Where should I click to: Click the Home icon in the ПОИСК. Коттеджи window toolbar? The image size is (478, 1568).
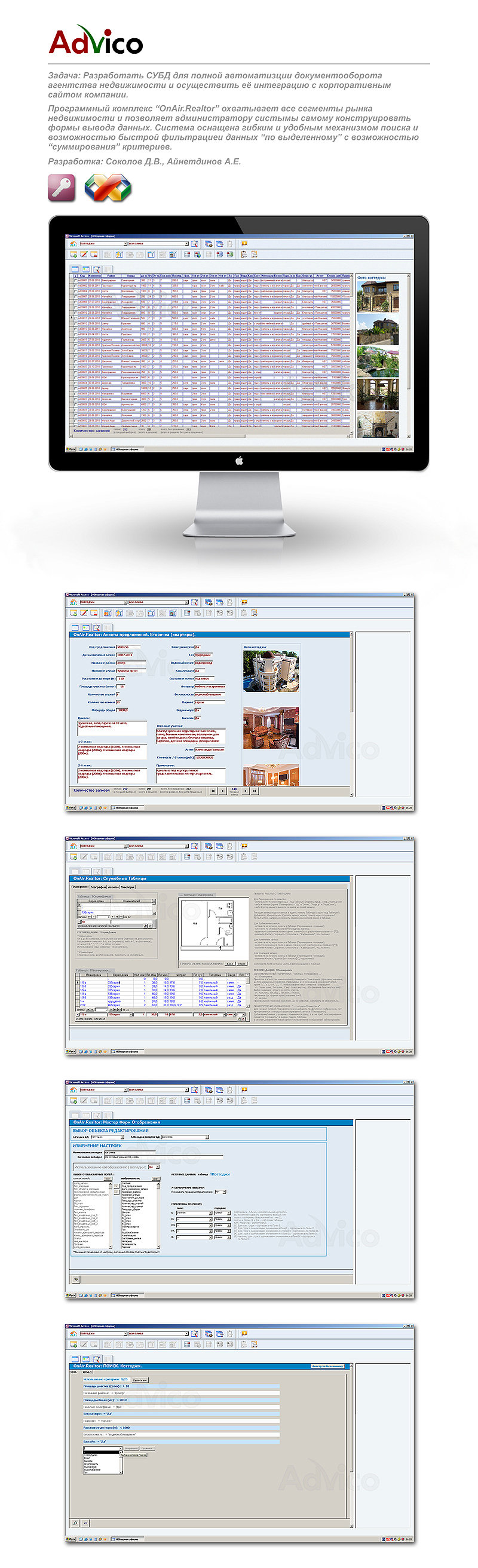tap(73, 1333)
